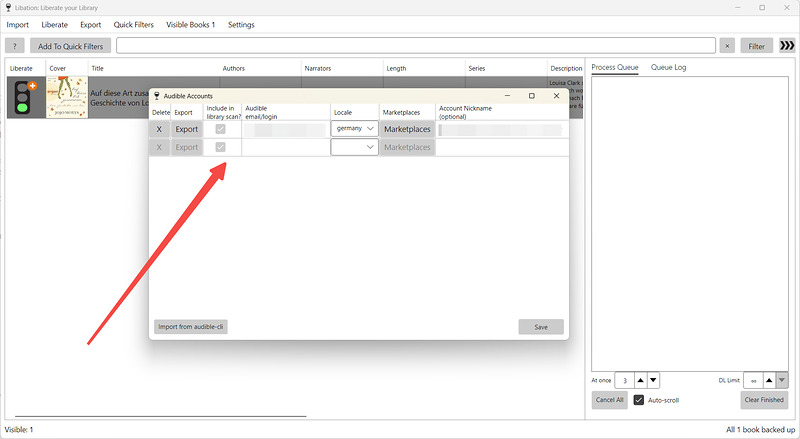800x439 pixels.
Task: Click Import from audible-cli button
Action: pyautogui.click(x=190, y=327)
